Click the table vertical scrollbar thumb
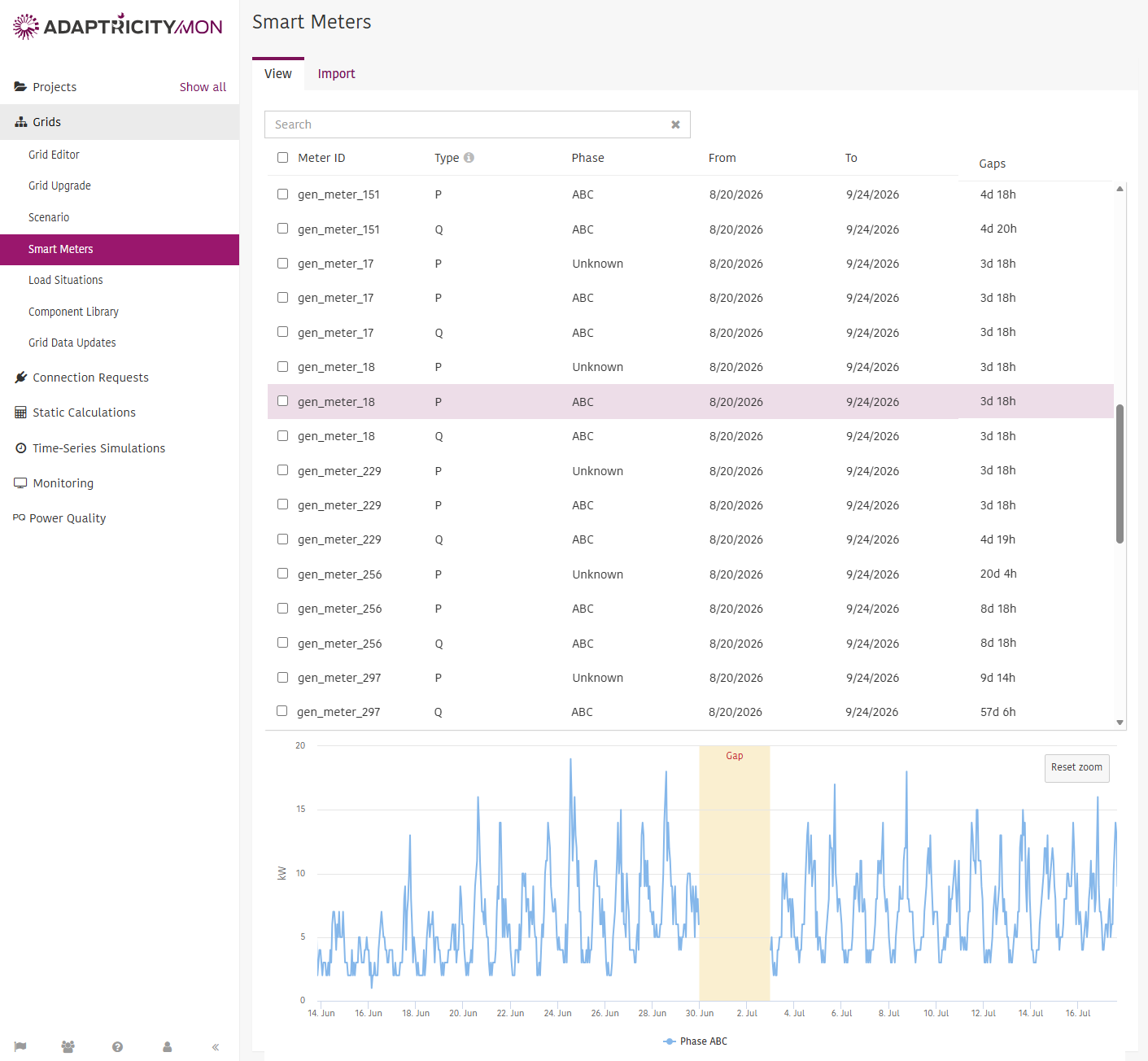 point(1120,474)
